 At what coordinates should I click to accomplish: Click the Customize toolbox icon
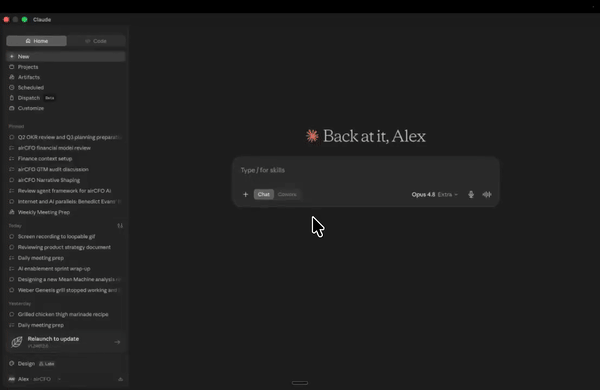point(11,108)
